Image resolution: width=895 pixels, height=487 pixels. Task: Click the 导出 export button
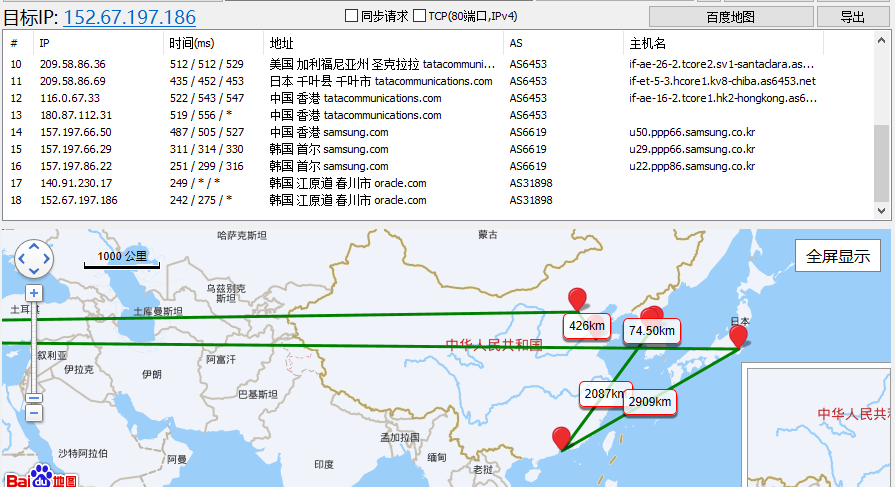click(853, 17)
